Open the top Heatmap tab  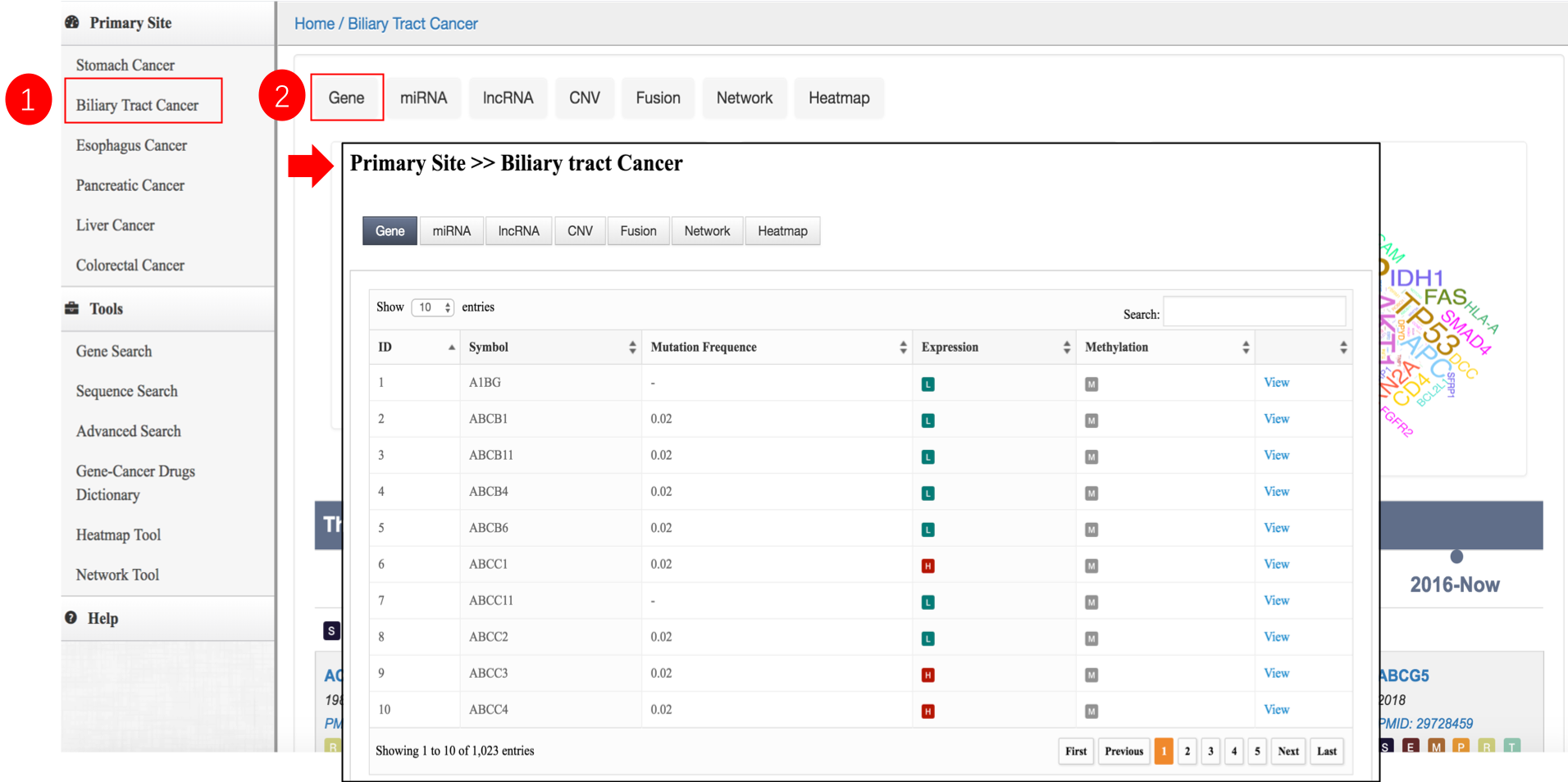tap(838, 98)
